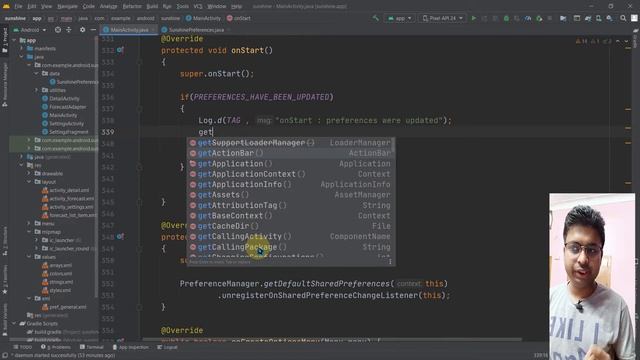Click the Make Project hammer icon
640x360 pixels.
376,18
